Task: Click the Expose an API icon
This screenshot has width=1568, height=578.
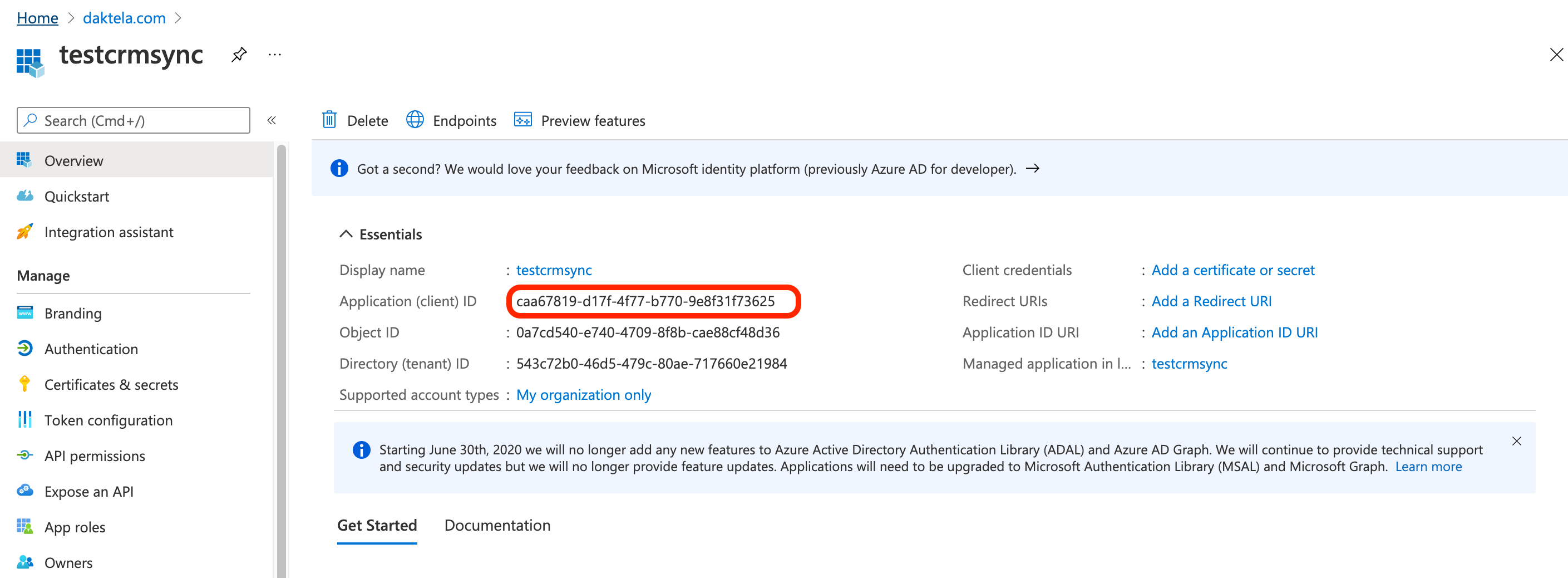Action: point(24,491)
